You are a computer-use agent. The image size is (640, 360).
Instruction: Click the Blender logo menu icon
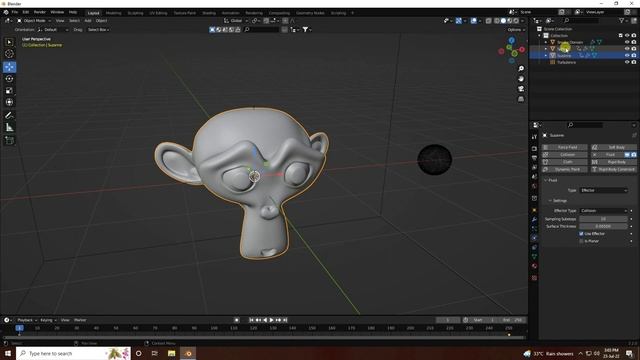tap(6, 12)
